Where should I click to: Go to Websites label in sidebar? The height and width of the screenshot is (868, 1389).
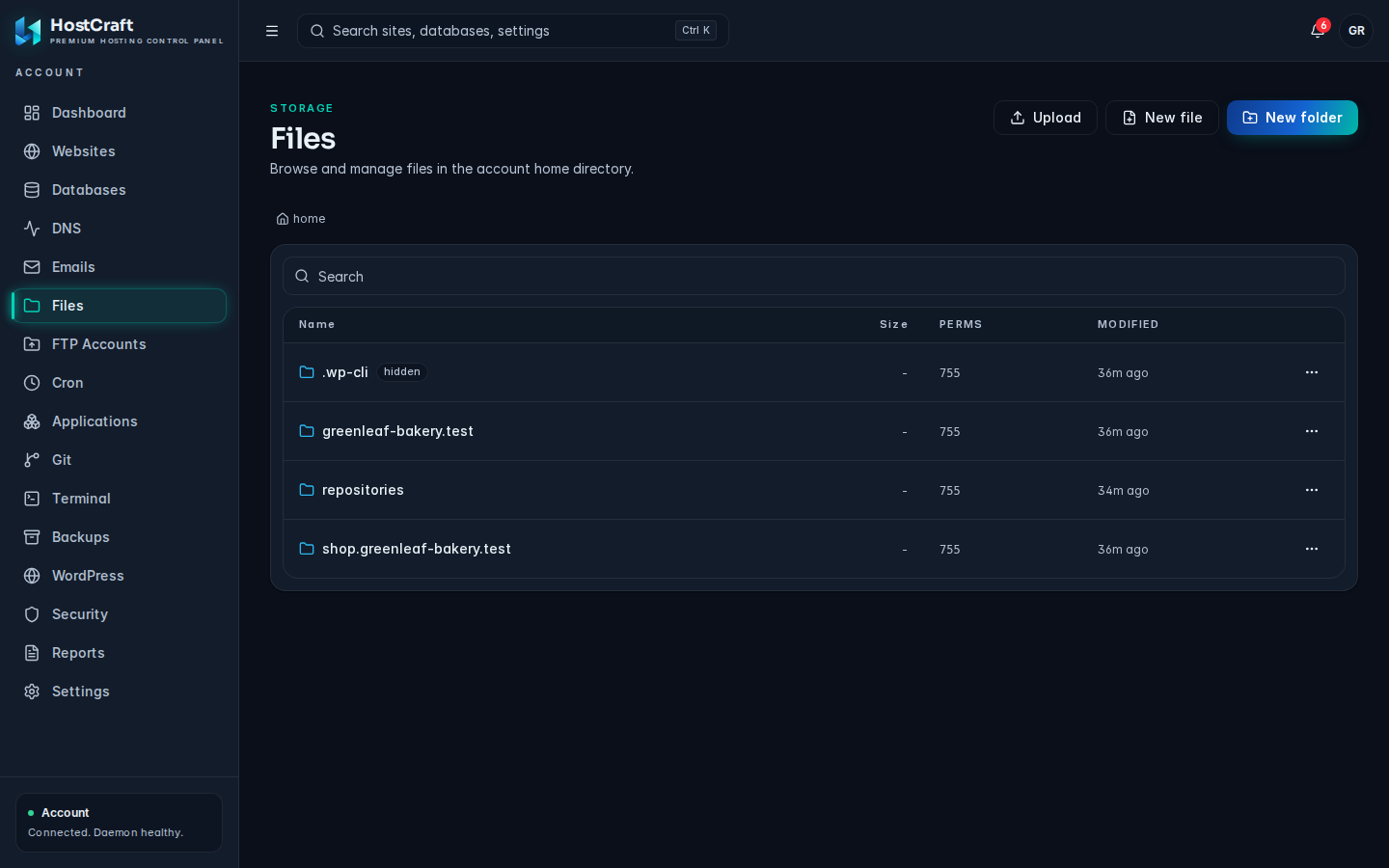[x=84, y=151]
